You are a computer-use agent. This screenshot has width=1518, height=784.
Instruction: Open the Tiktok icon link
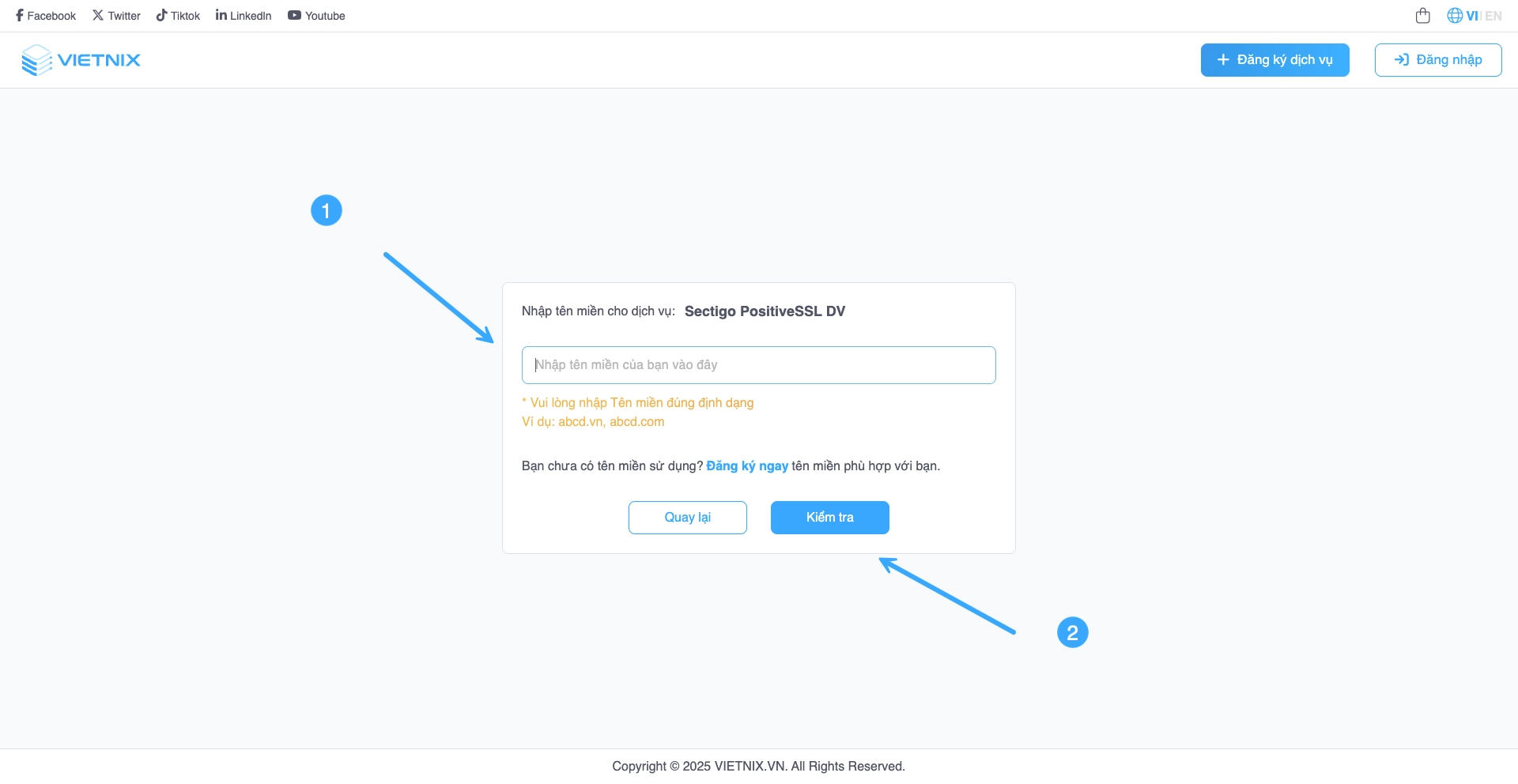point(161,16)
